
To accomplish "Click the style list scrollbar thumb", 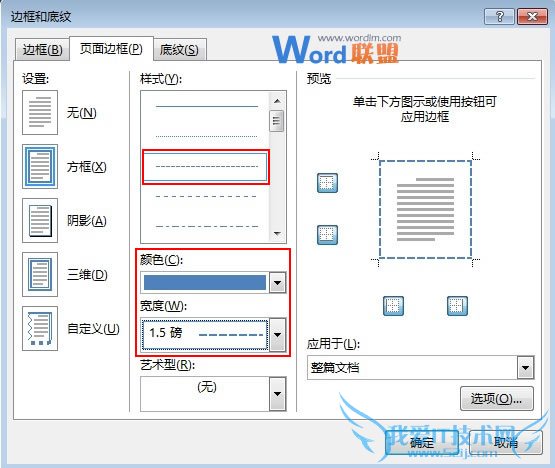I will [x=276, y=121].
